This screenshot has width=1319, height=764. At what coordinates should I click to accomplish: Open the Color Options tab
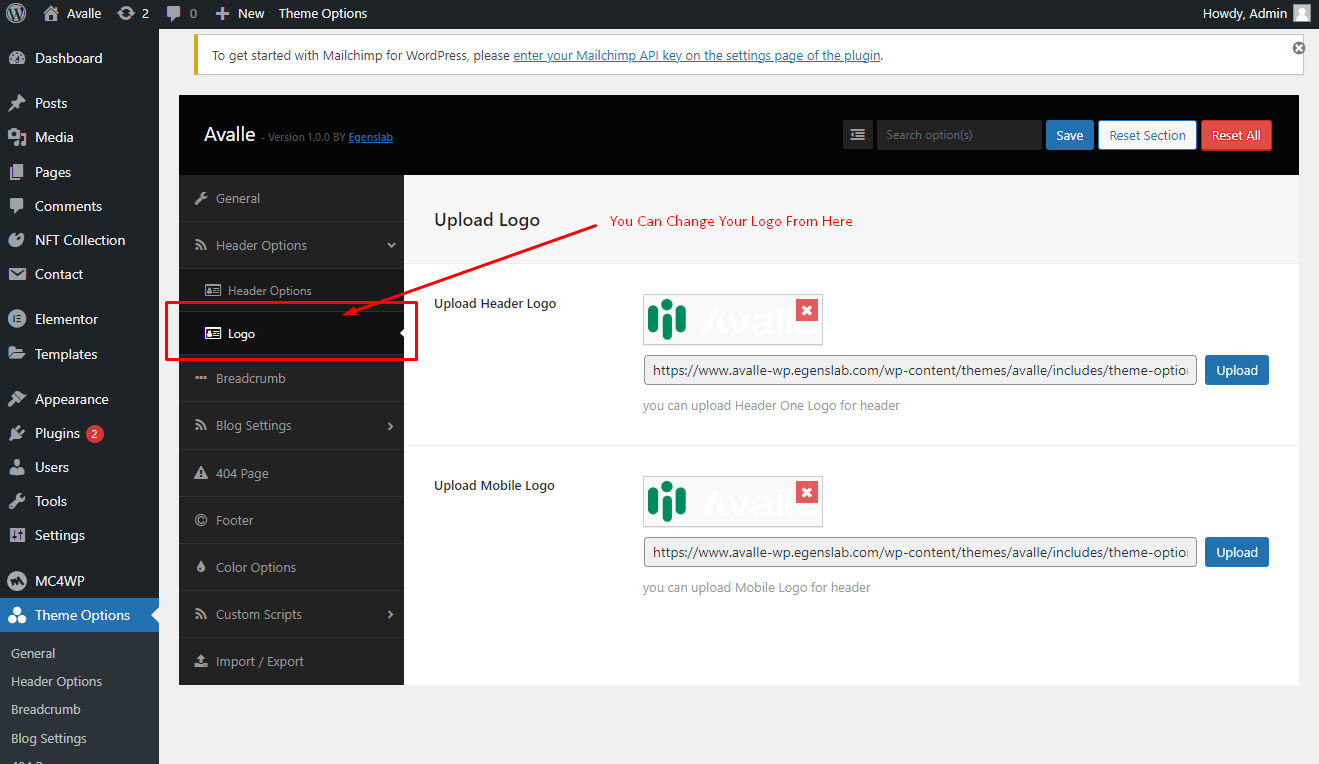click(x=291, y=567)
